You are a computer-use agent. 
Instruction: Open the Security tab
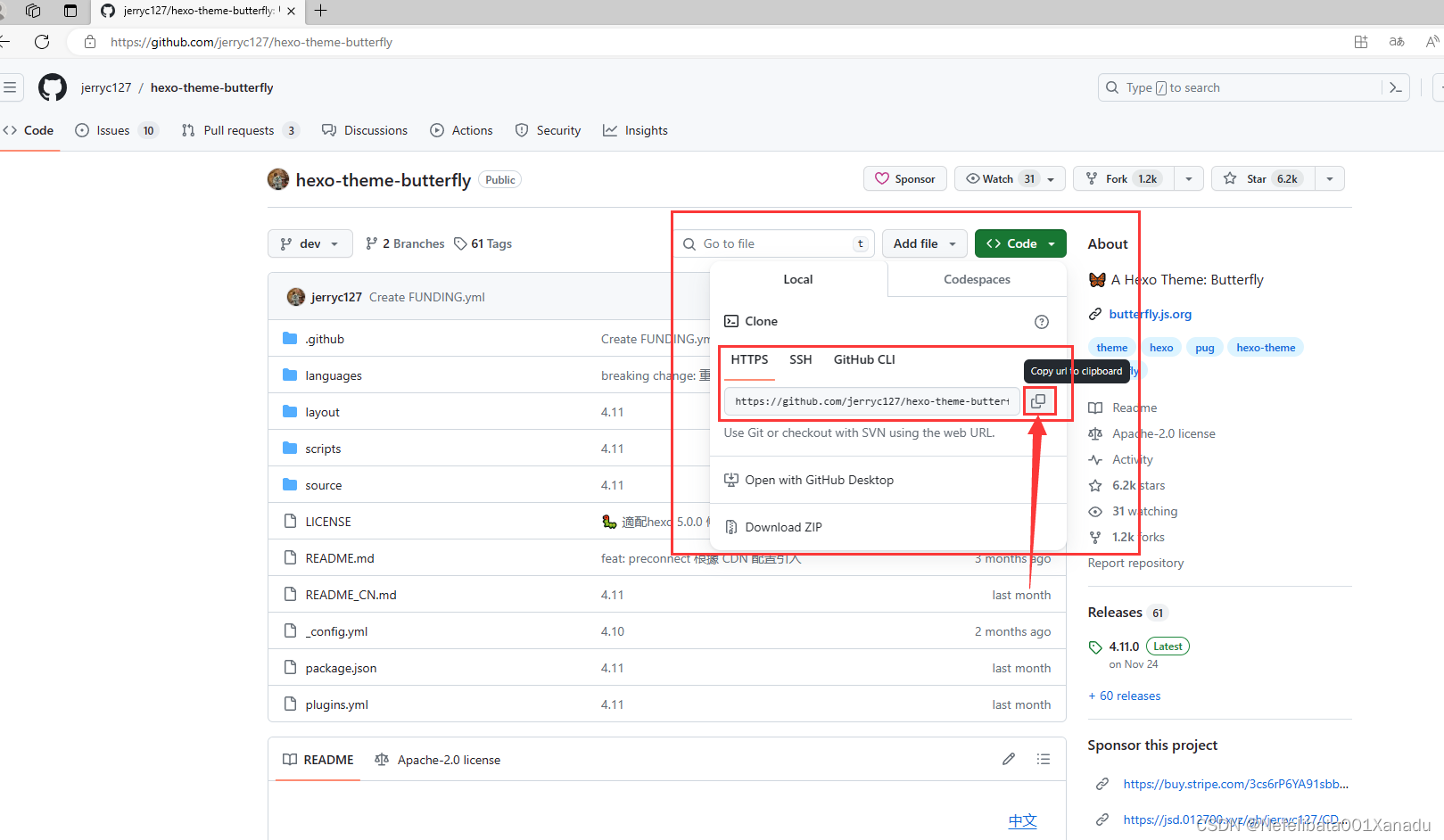(548, 130)
